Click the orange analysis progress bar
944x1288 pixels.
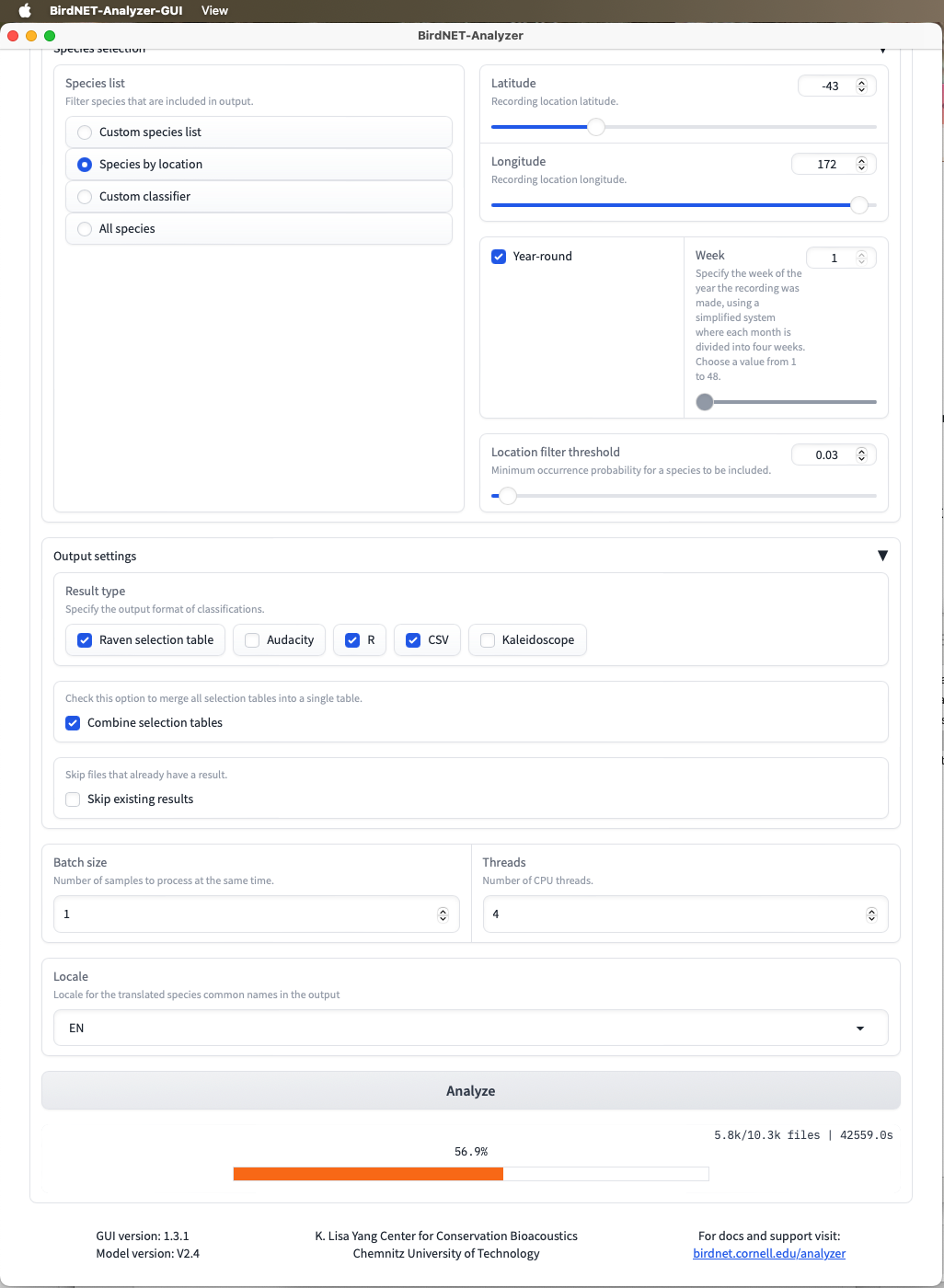pos(471,1174)
